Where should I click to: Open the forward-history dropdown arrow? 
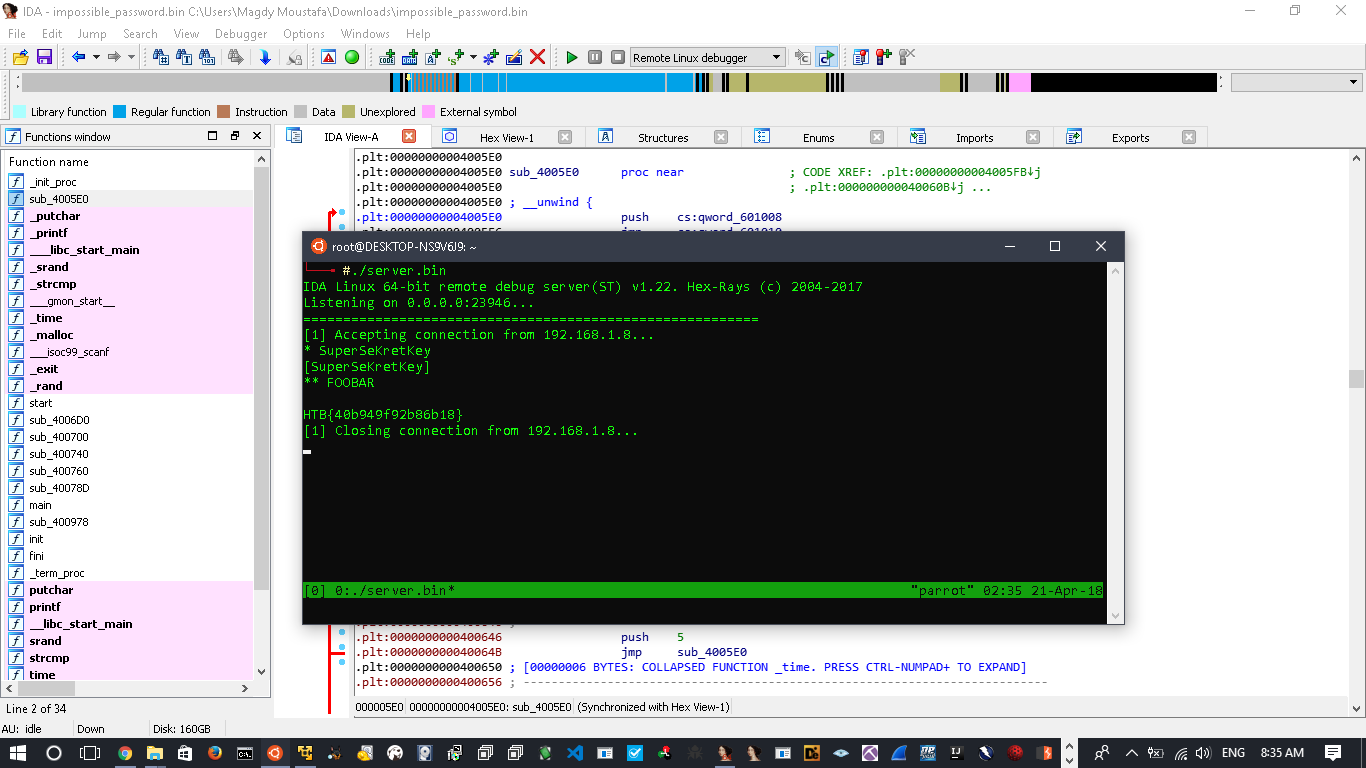click(131, 57)
